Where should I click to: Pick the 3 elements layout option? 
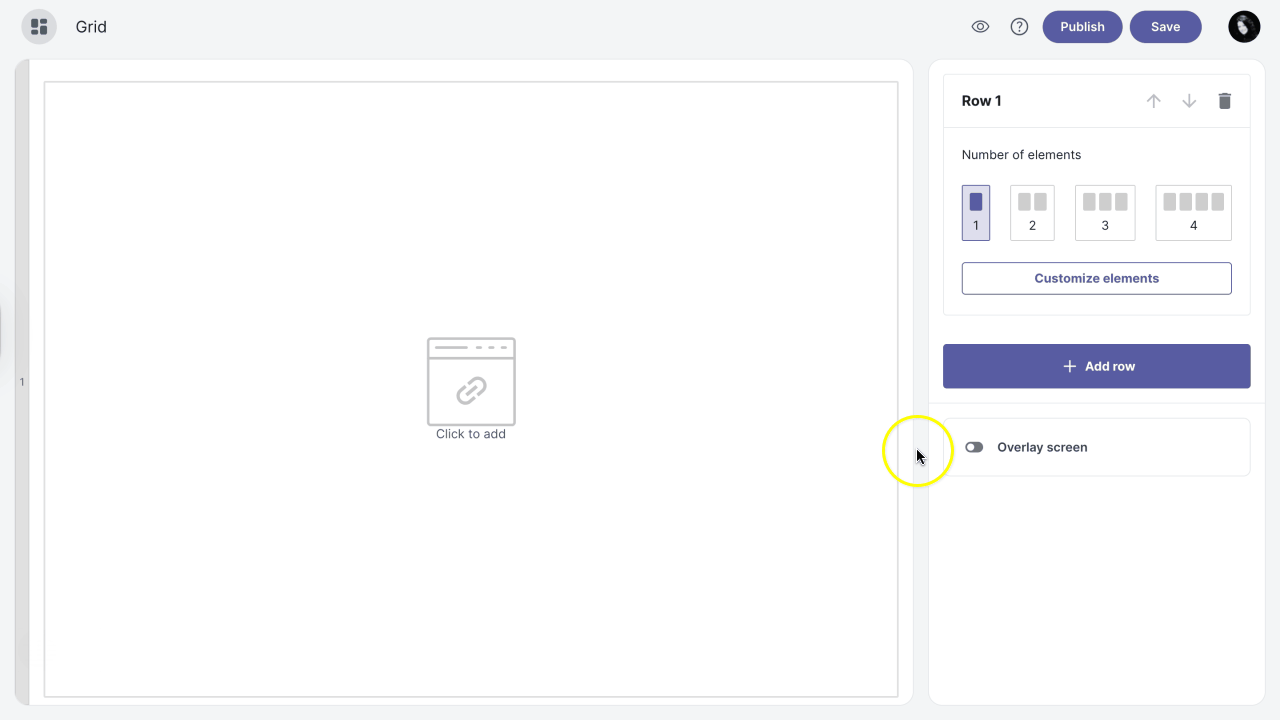click(x=1105, y=212)
